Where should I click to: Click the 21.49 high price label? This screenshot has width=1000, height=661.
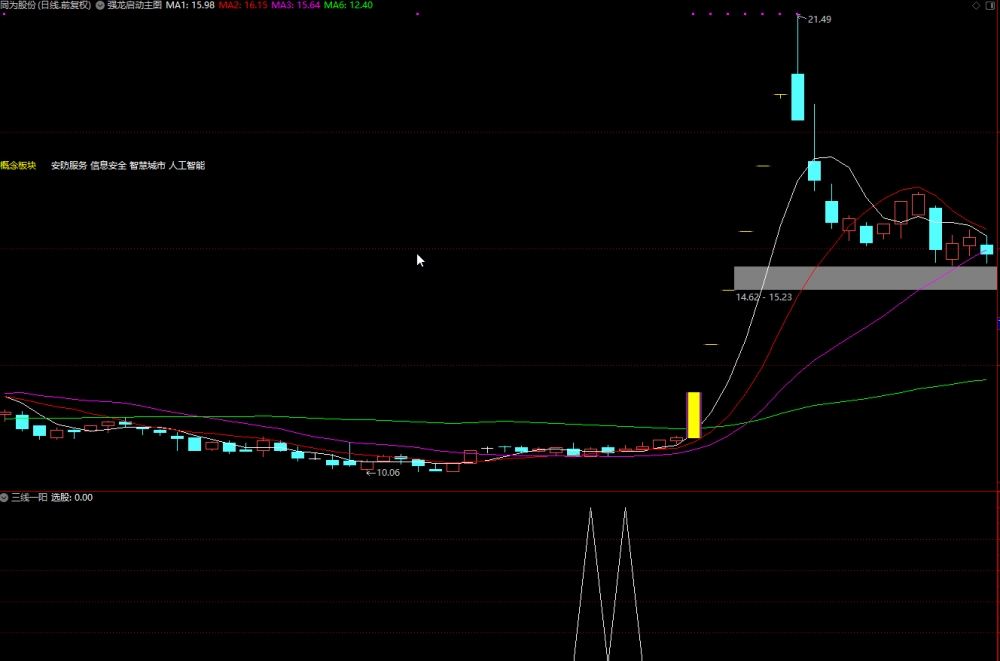819,20
